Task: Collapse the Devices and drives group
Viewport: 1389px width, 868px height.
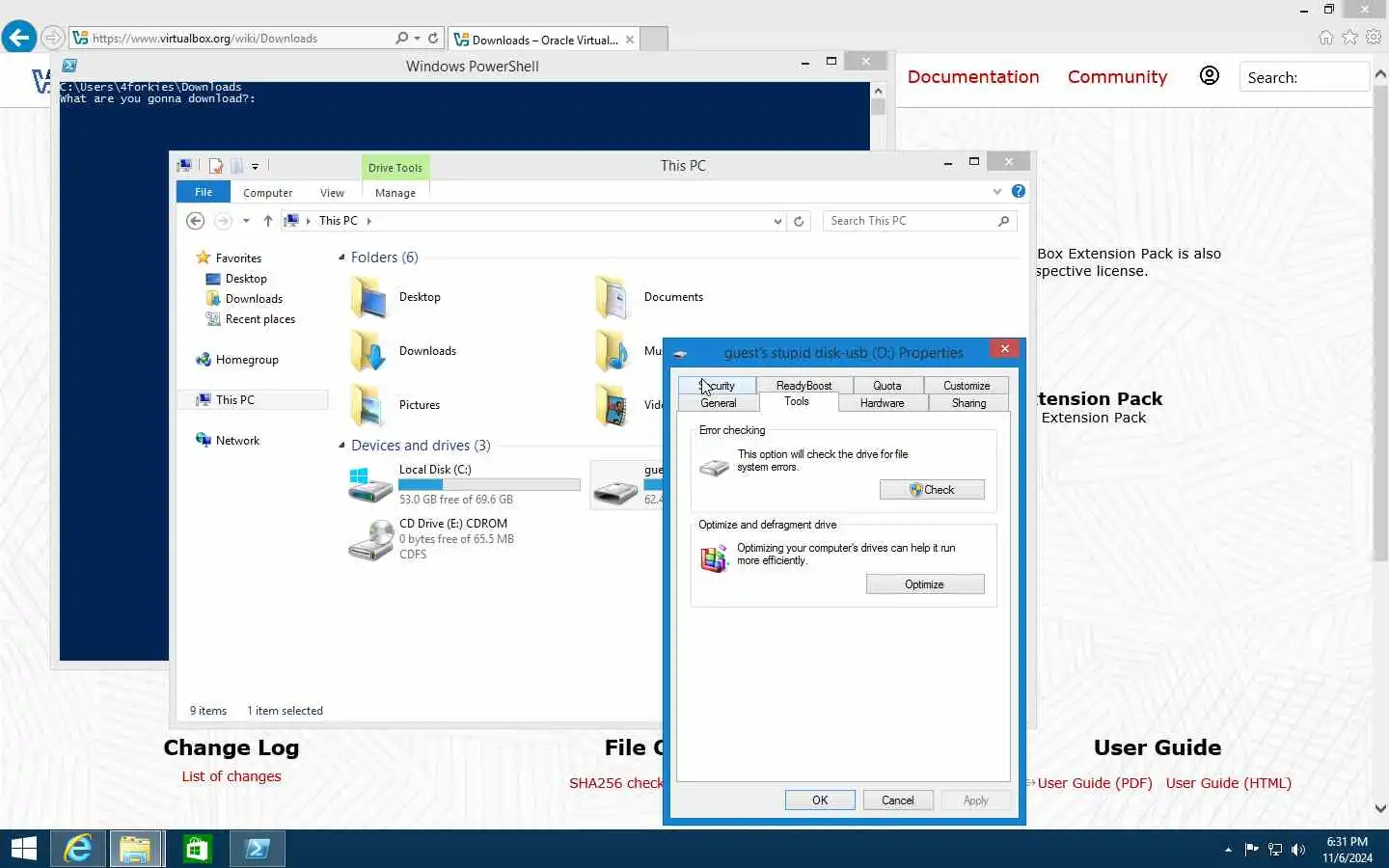Action: tap(341, 446)
